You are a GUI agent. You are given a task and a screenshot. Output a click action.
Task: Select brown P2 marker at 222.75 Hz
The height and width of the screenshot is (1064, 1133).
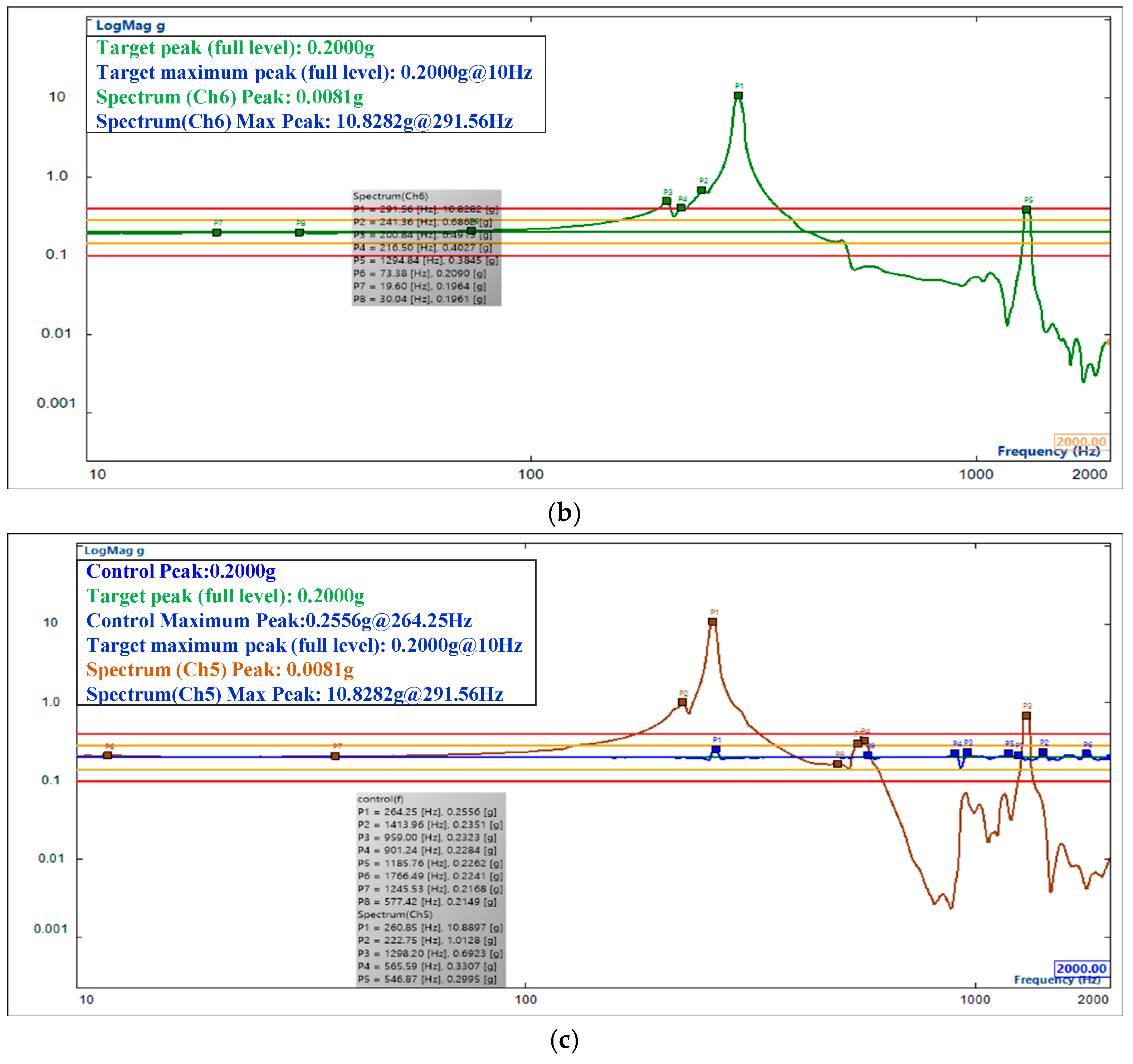click(x=682, y=702)
